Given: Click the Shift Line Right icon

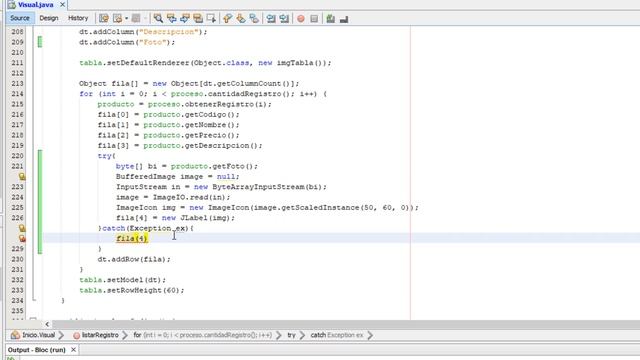Looking at the screenshot, I should pyautogui.click(x=284, y=18).
